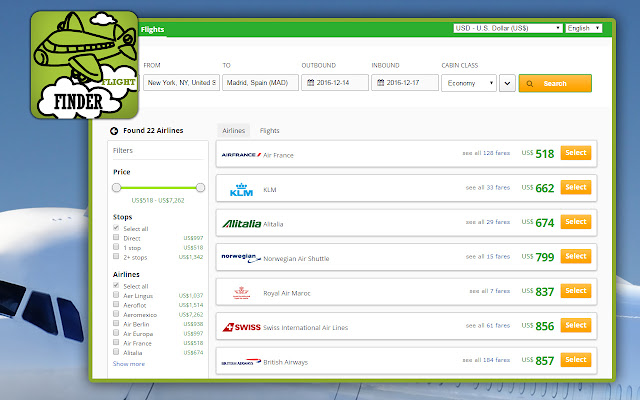
Task: Click the calendar icon in Outbound field
Action: point(311,82)
